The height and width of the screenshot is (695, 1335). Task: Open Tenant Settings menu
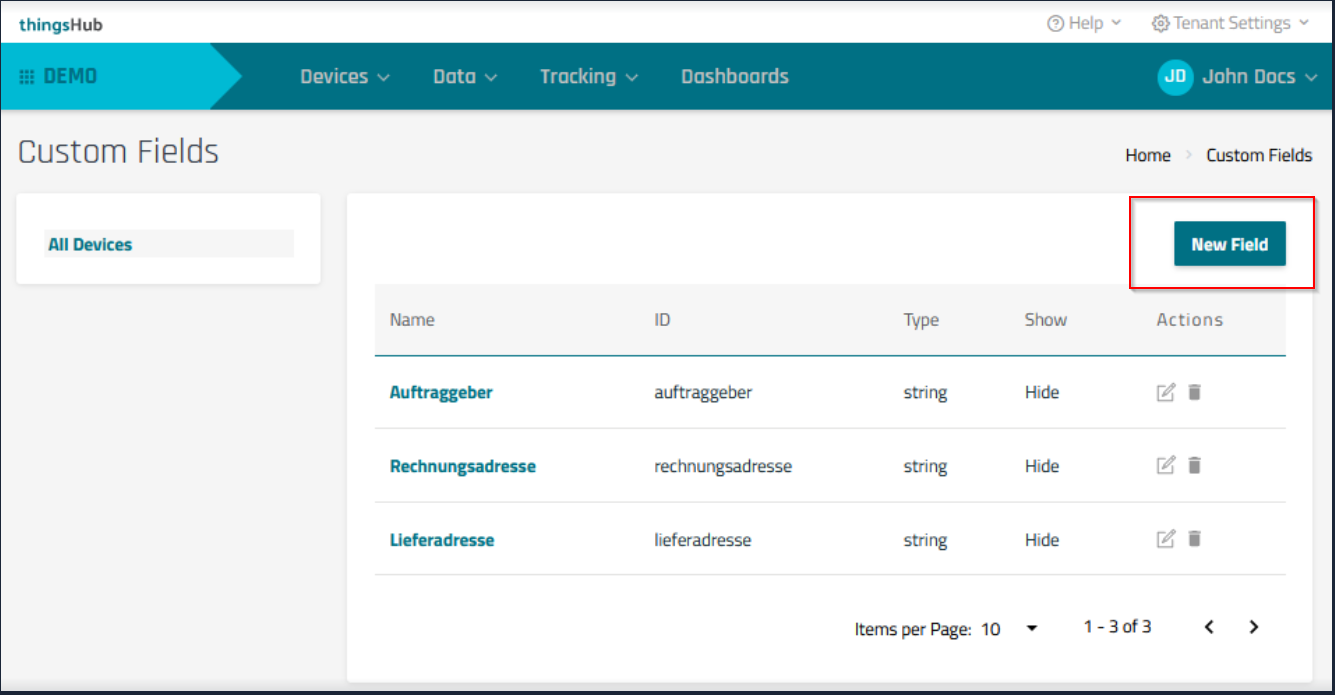pyautogui.click(x=1230, y=23)
